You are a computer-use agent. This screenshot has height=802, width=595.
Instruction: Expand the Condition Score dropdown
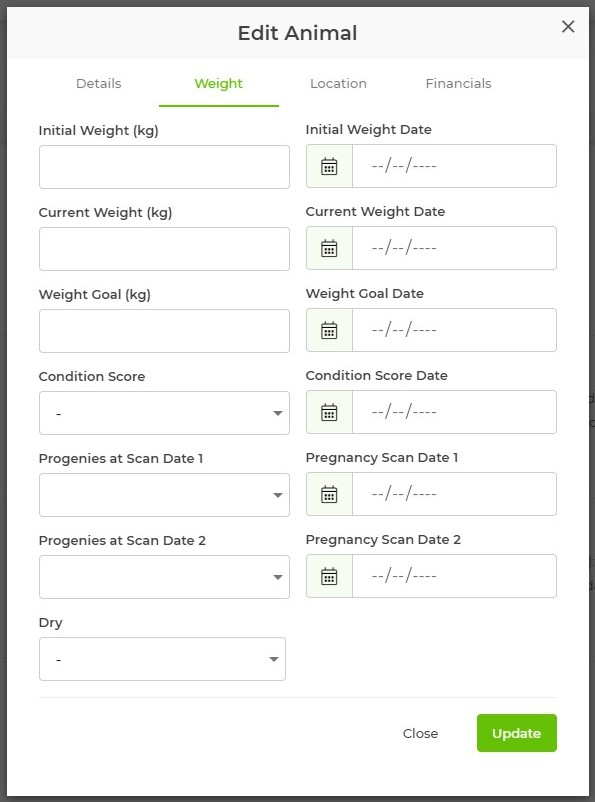coord(164,413)
